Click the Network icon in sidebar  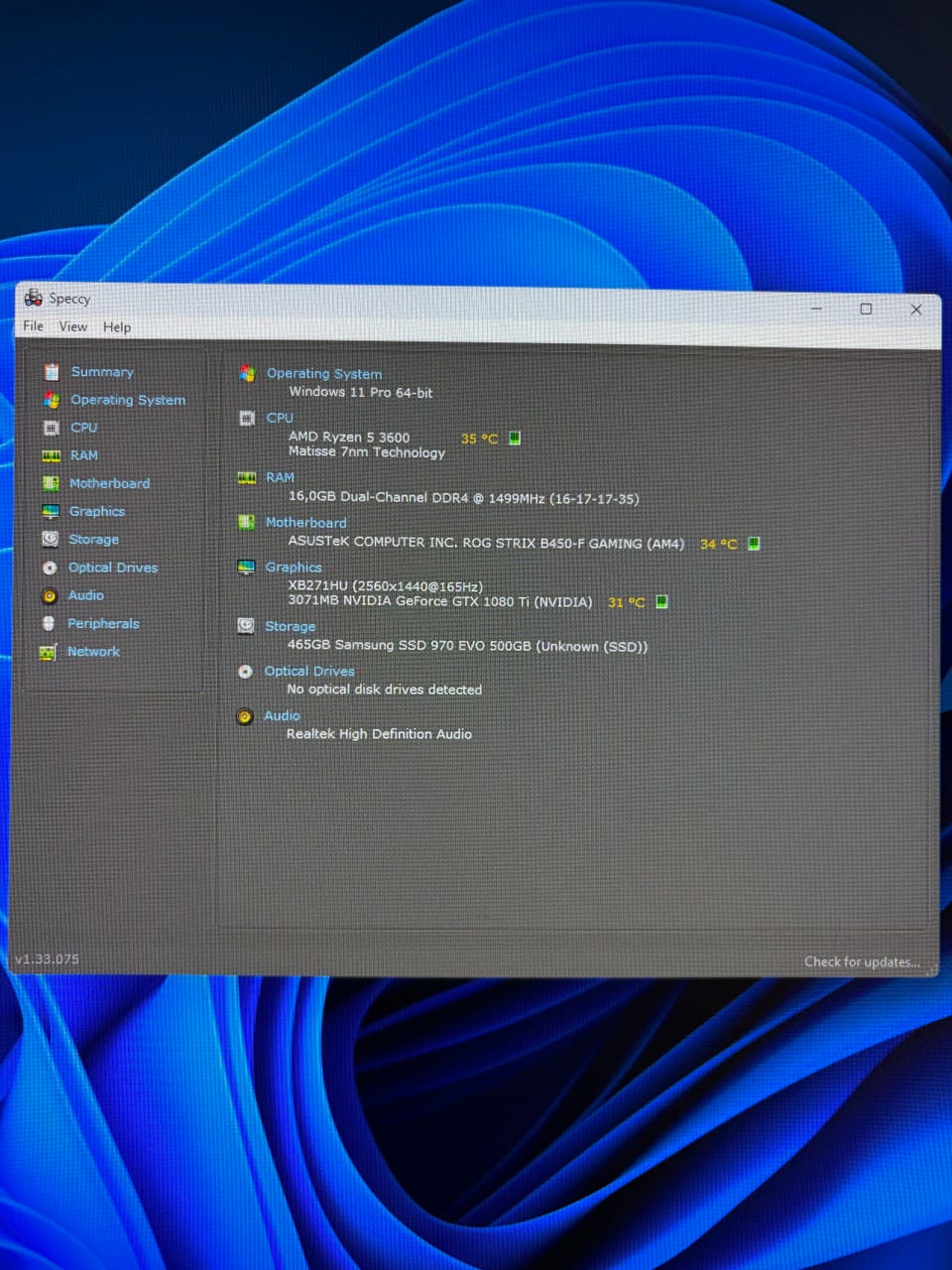[x=48, y=652]
